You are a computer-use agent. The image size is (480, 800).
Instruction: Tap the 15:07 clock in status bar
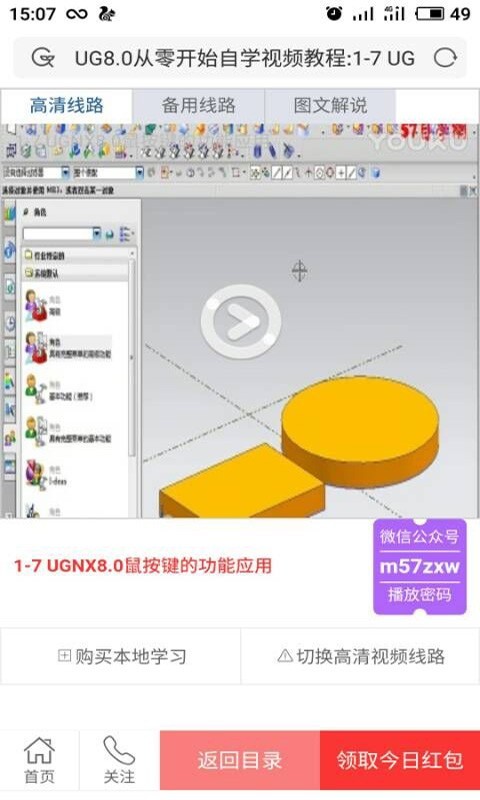tap(33, 14)
